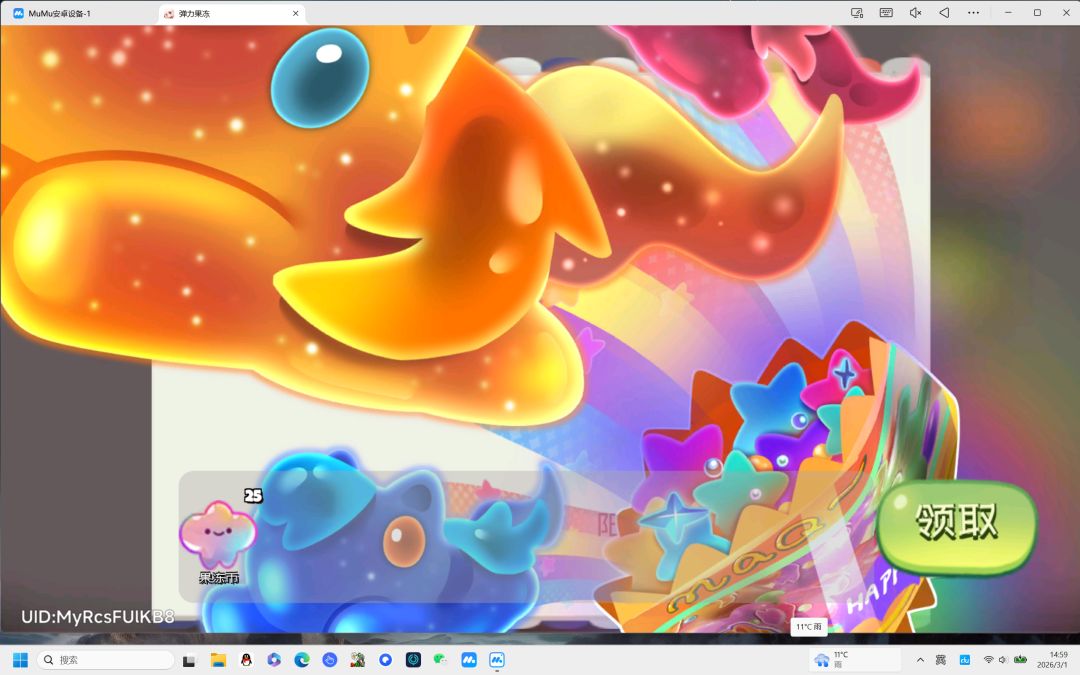
Task: Expand the hidden system tray icons chevron
Action: pos(920,660)
